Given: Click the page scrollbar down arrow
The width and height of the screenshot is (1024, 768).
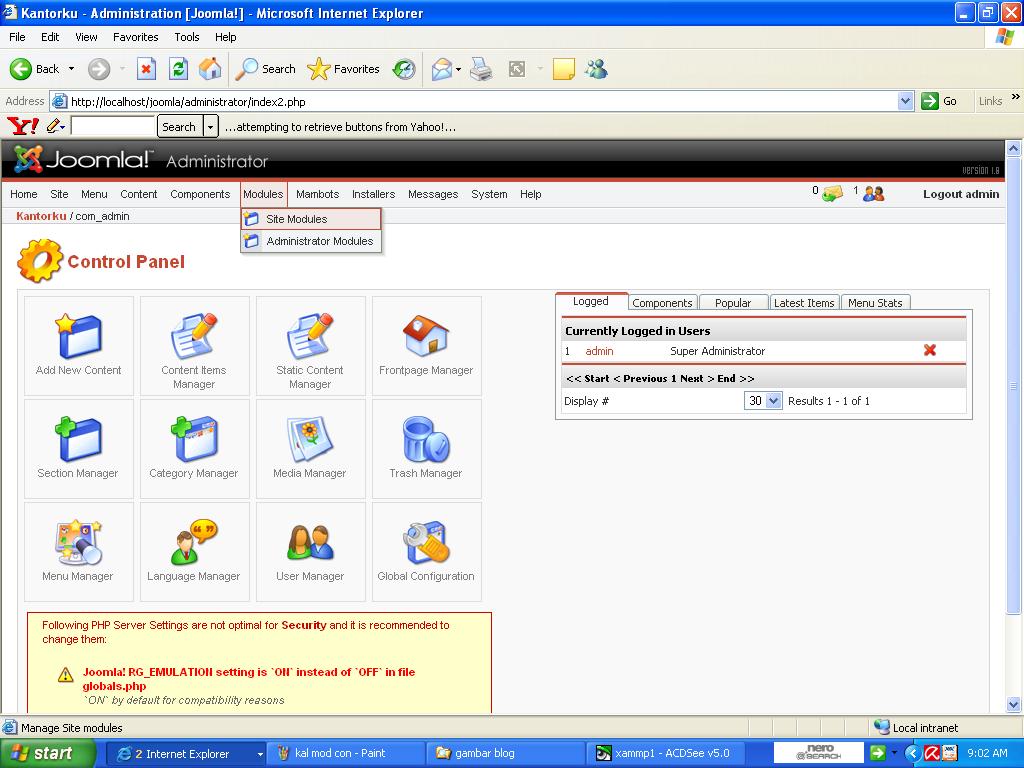Looking at the screenshot, I should 1014,705.
